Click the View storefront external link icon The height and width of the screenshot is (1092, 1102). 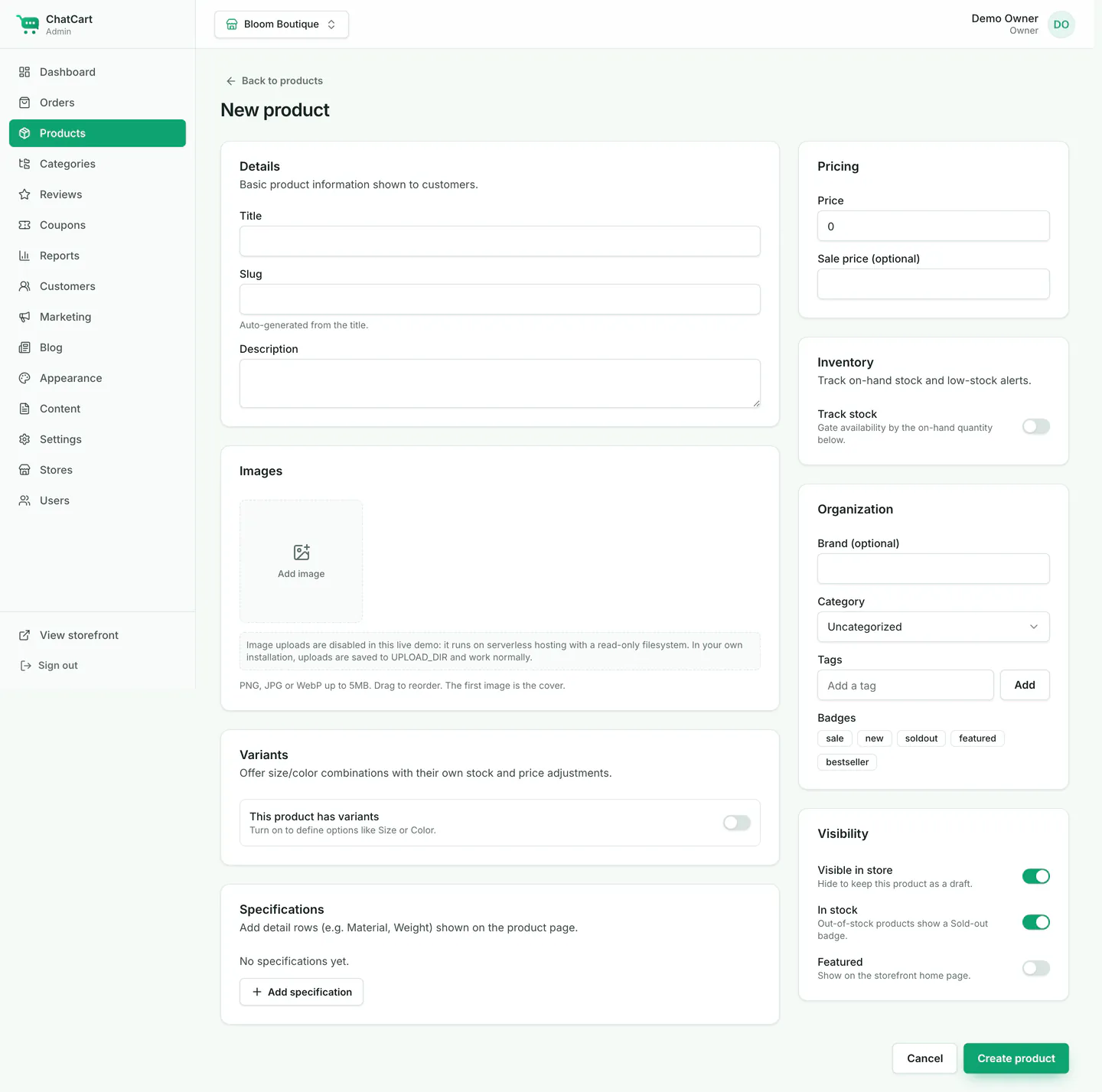click(24, 635)
